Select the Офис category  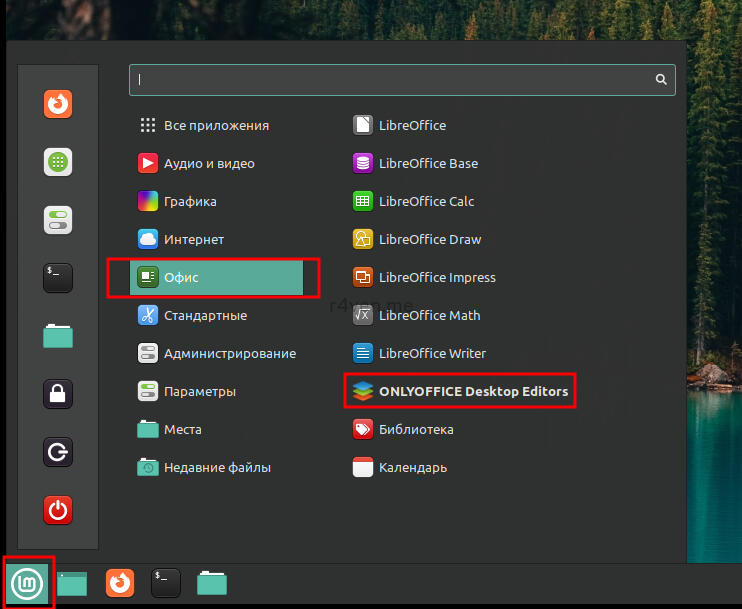point(215,277)
